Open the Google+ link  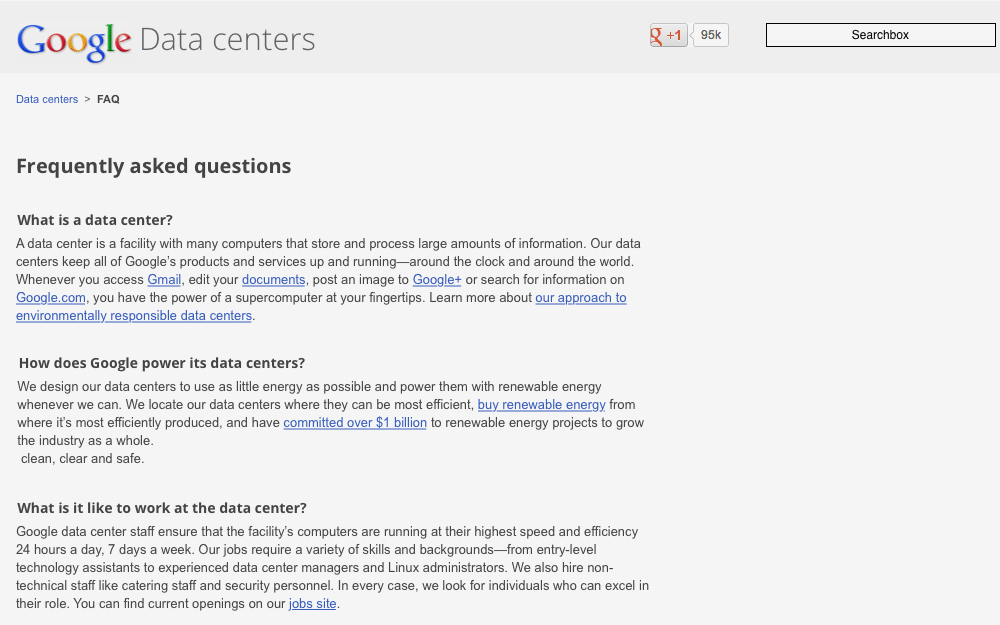pos(436,279)
